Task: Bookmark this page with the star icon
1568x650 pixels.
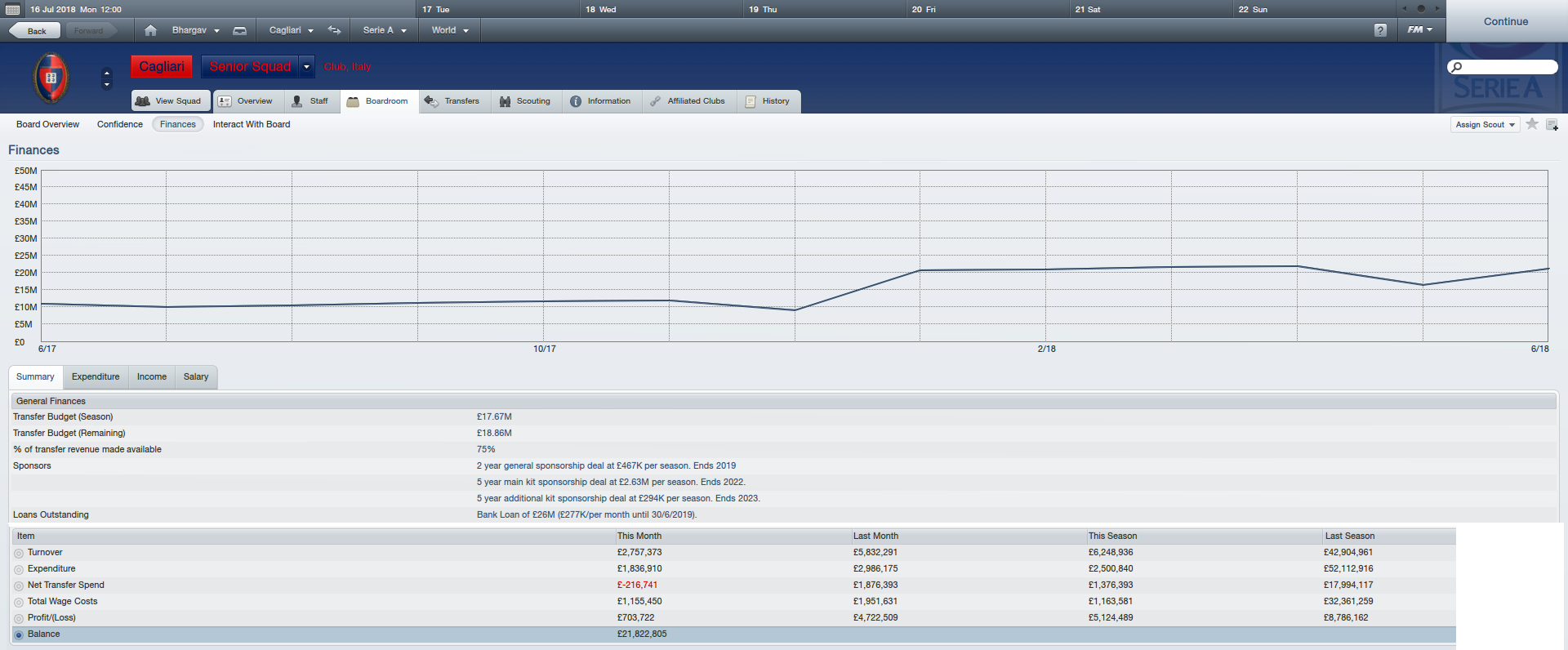Action: [1532, 124]
